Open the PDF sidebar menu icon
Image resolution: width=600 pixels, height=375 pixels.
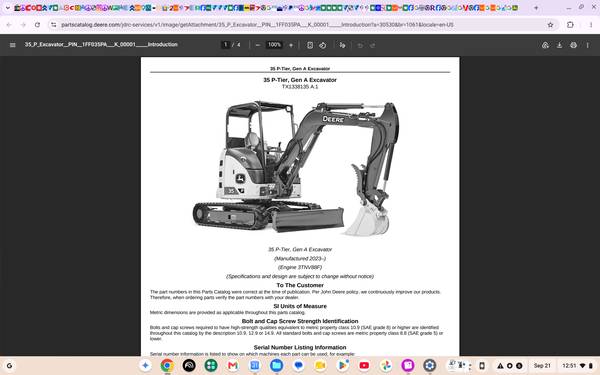13,45
